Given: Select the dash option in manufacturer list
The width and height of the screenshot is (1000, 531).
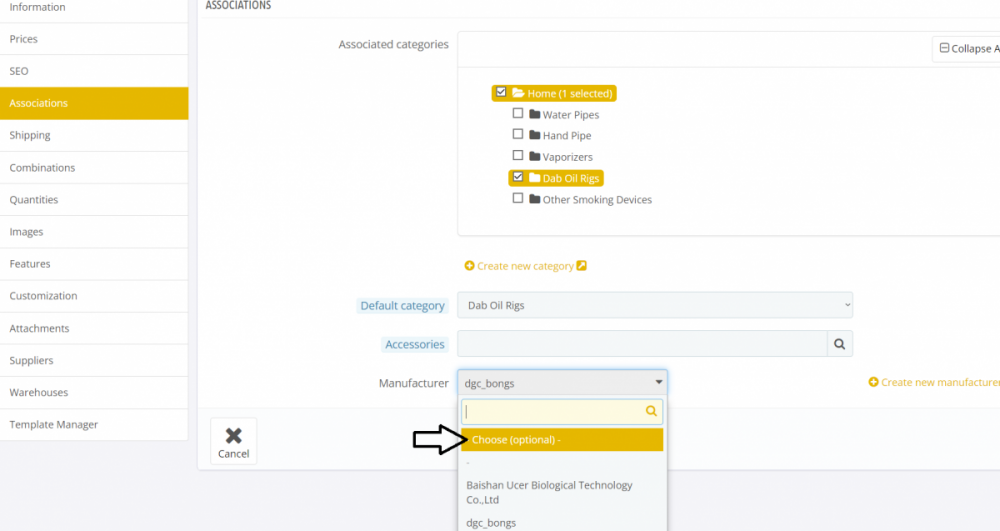Looking at the screenshot, I should pos(562,462).
